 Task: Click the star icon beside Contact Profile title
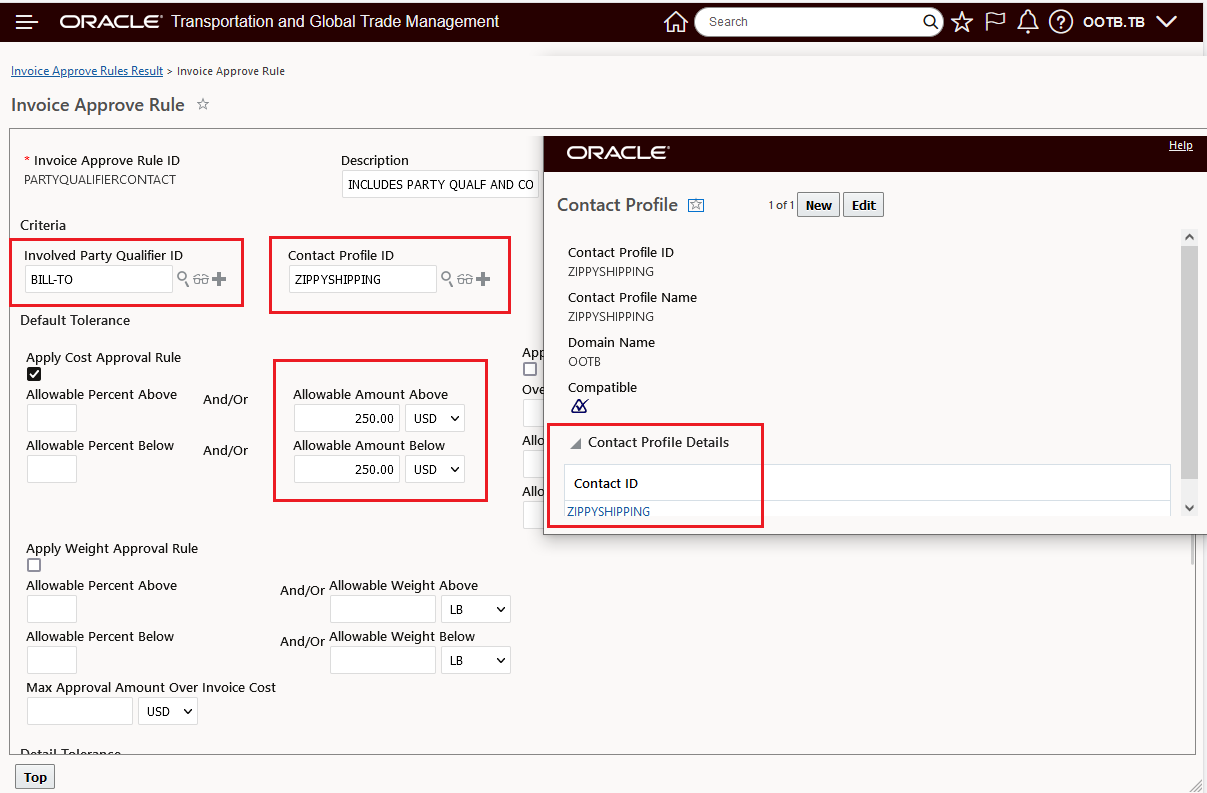click(696, 205)
